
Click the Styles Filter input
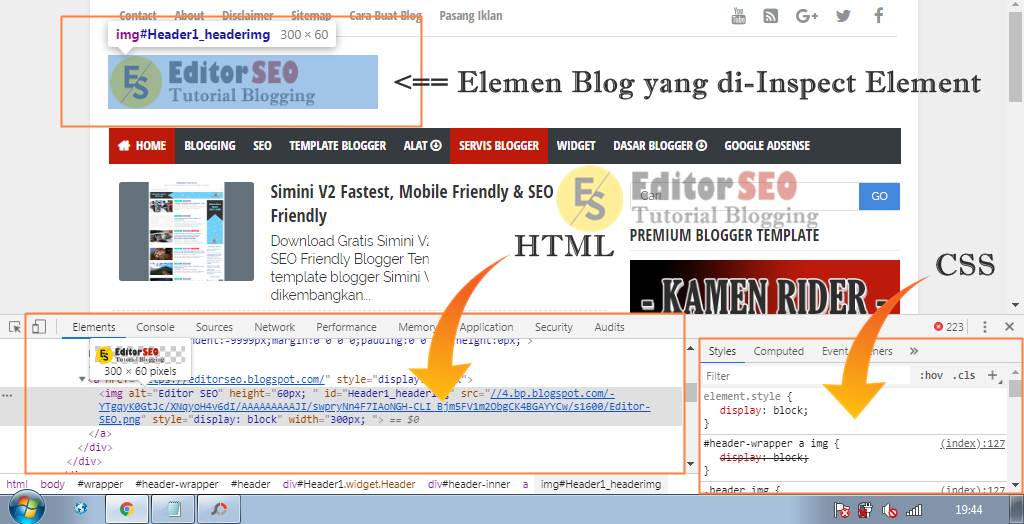[807, 375]
